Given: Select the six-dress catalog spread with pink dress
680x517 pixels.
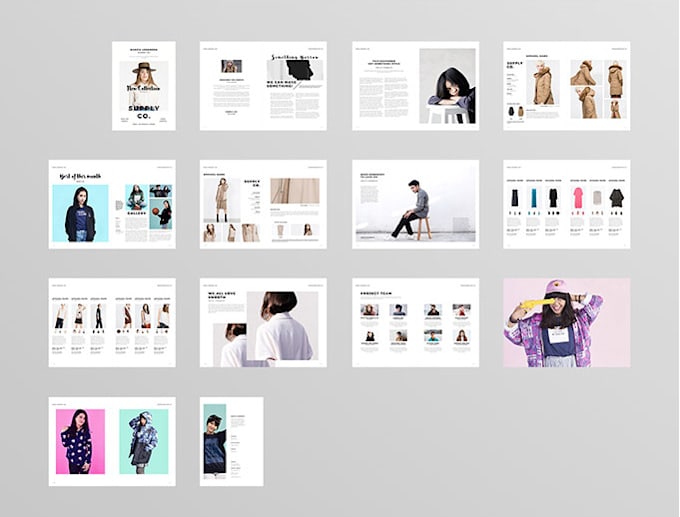Looking at the screenshot, I should (567, 204).
